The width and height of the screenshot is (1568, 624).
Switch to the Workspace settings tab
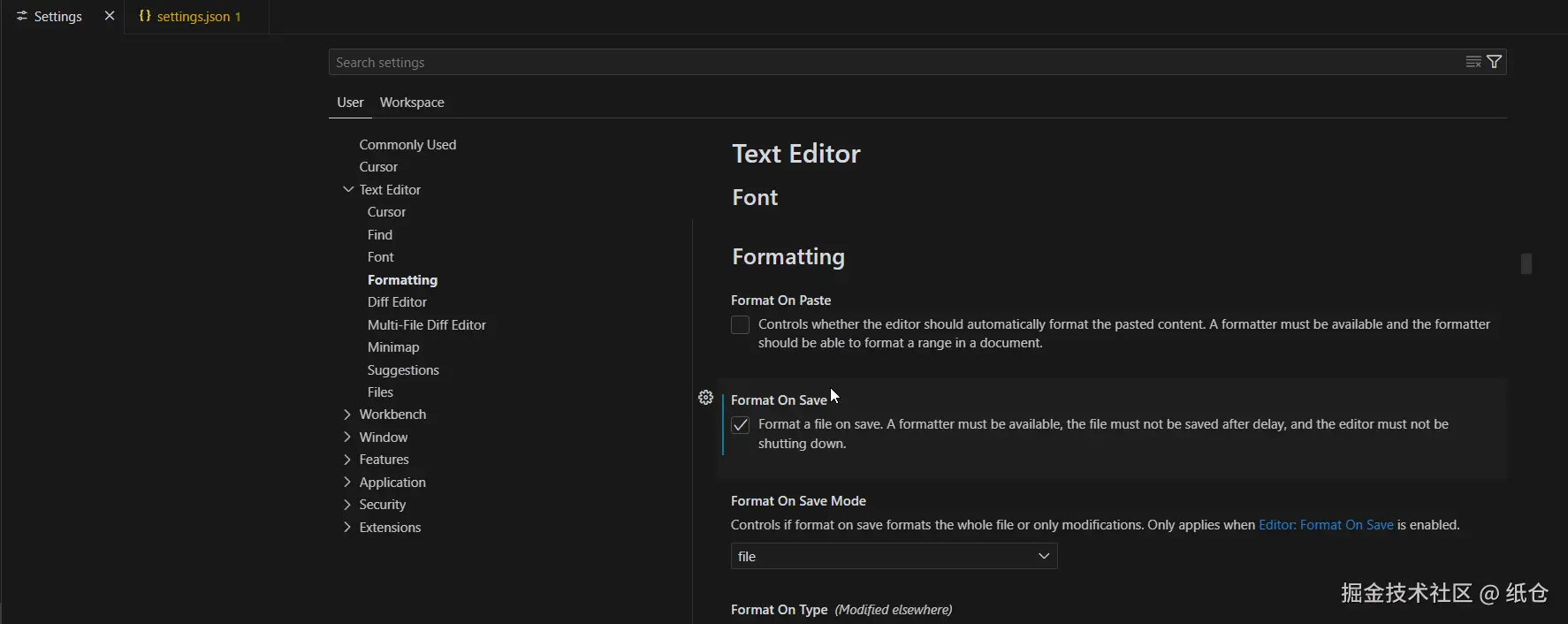coord(412,103)
